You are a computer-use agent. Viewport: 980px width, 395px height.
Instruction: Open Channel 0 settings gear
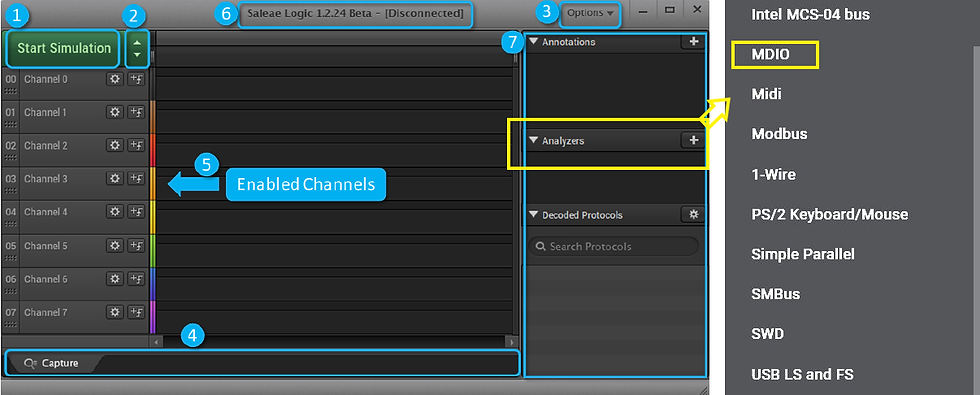114,79
